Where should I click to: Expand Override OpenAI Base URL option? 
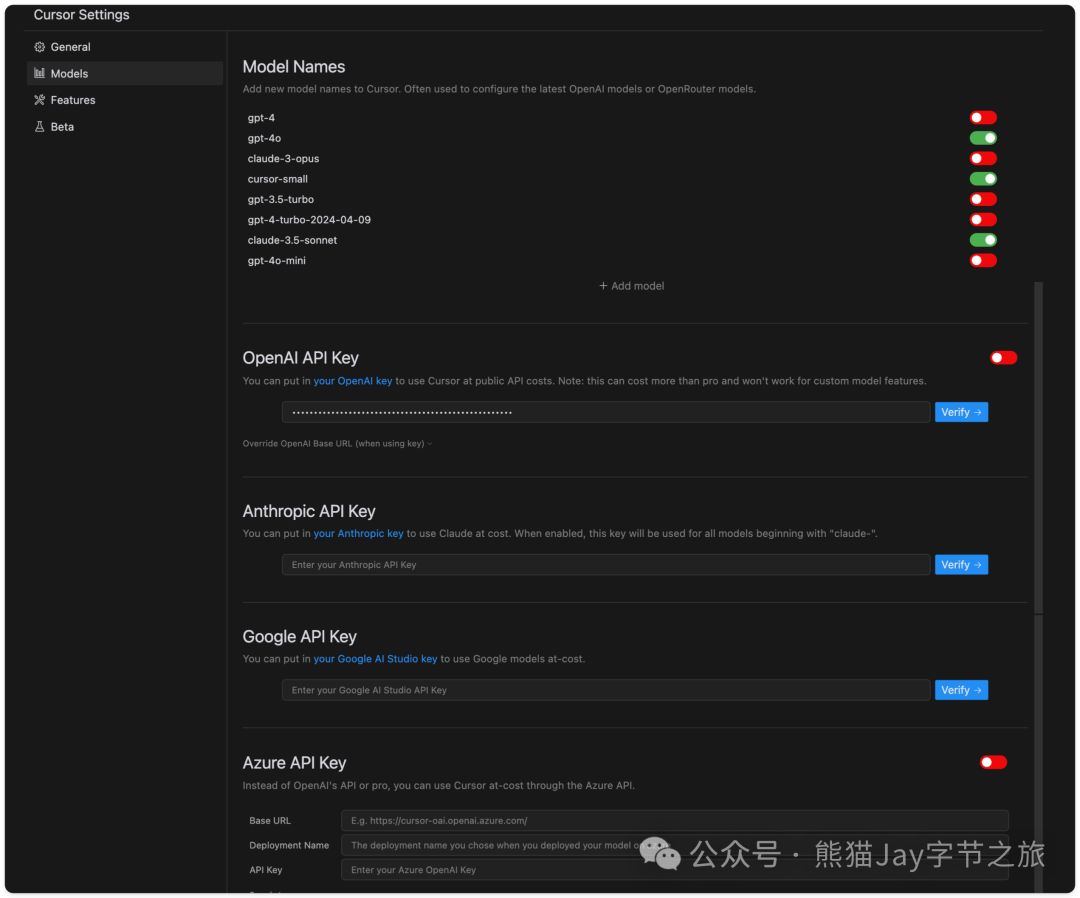click(x=336, y=443)
